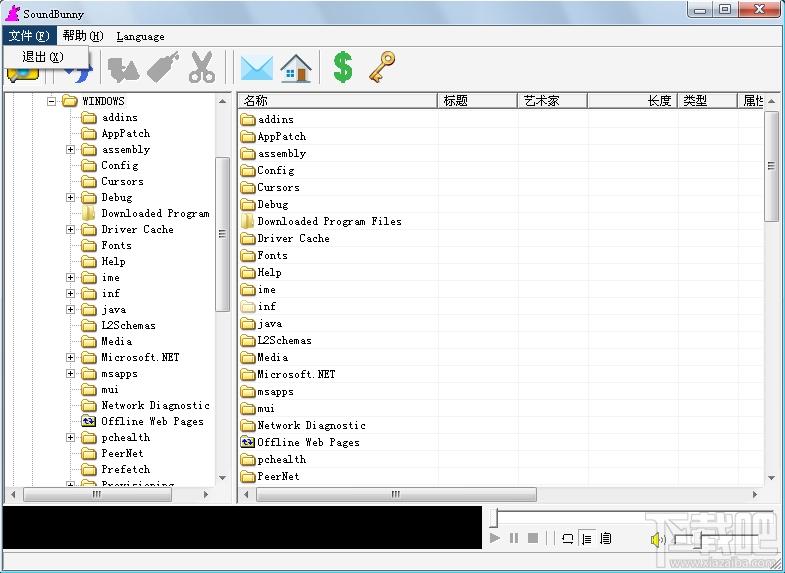Image resolution: width=785 pixels, height=573 pixels.
Task: Click the faded inf folder icon in list
Action: pyautogui.click(x=248, y=306)
